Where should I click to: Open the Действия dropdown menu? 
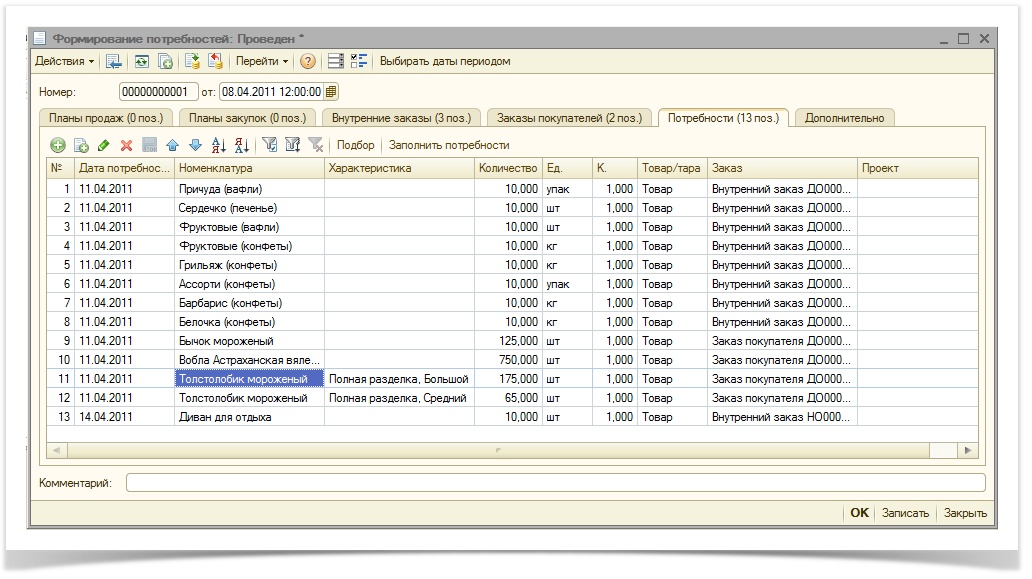pyautogui.click(x=64, y=62)
